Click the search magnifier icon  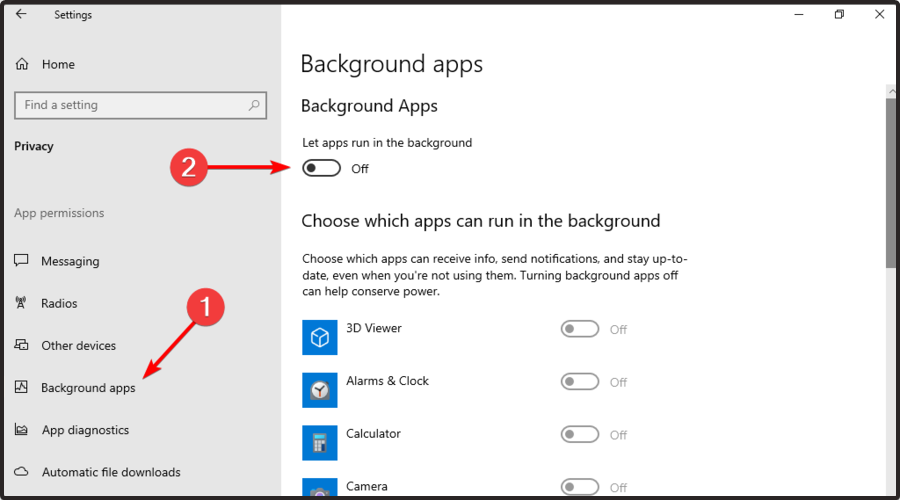click(x=254, y=105)
